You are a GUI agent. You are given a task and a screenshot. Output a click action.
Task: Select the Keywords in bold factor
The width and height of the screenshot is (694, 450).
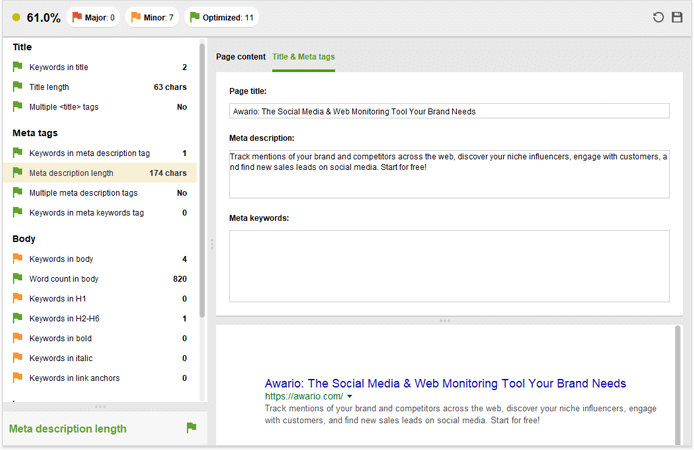click(100, 338)
